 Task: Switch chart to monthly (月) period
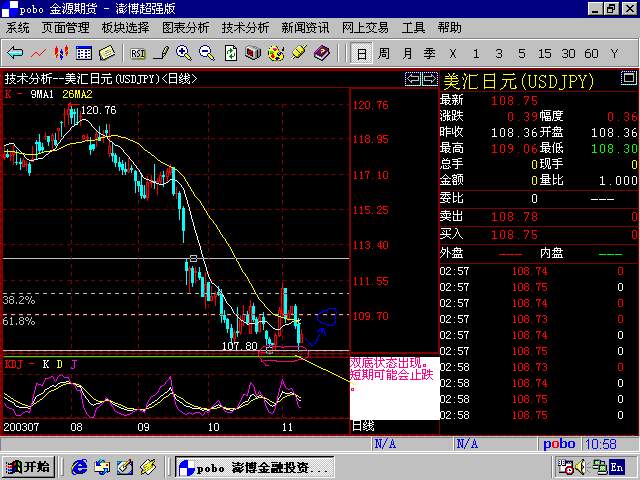407,53
